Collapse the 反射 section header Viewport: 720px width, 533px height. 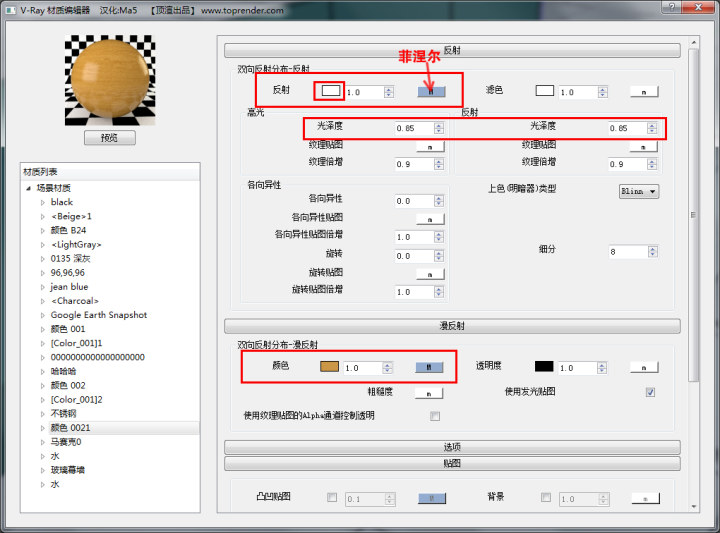(452, 50)
